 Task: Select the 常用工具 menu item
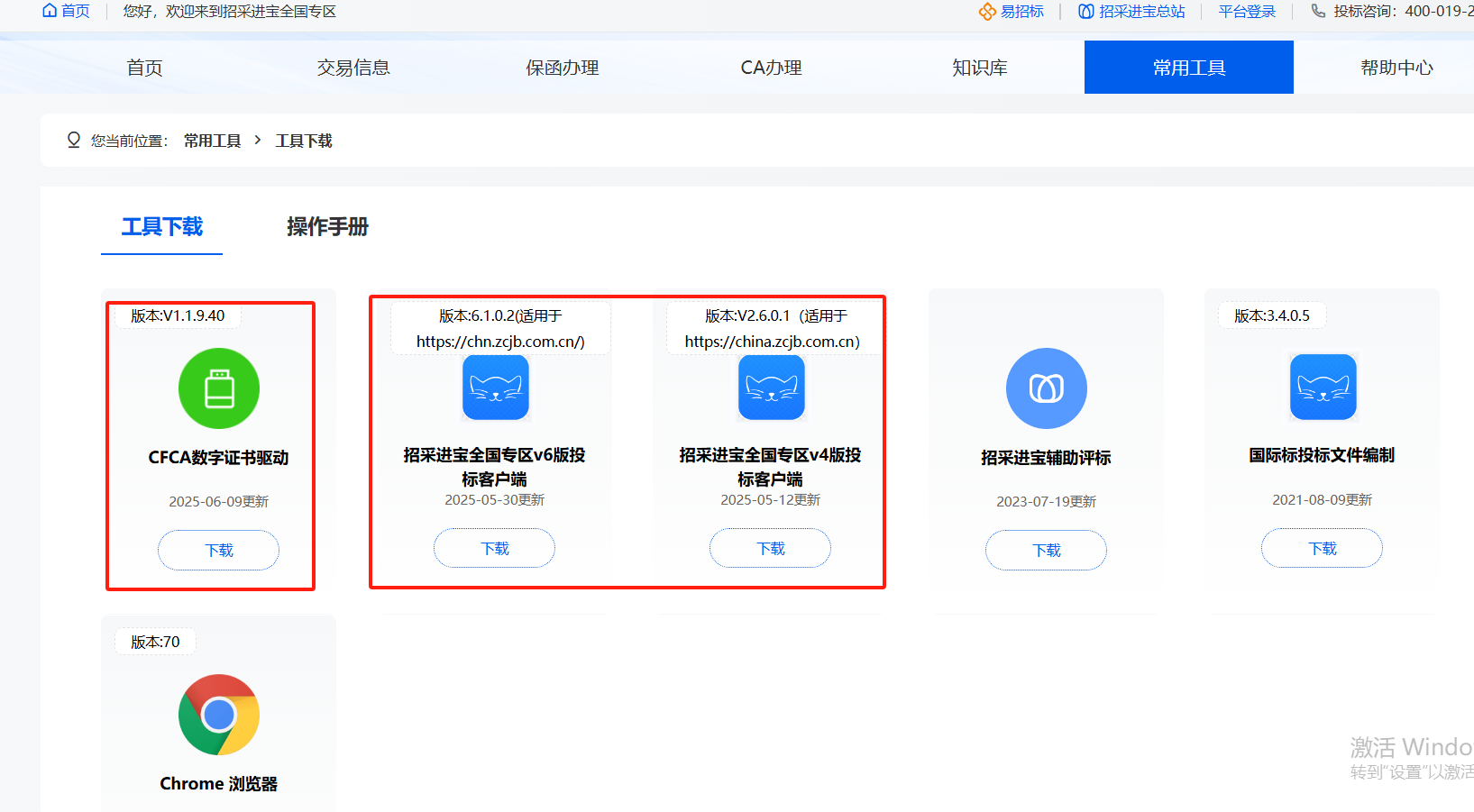click(x=1189, y=68)
